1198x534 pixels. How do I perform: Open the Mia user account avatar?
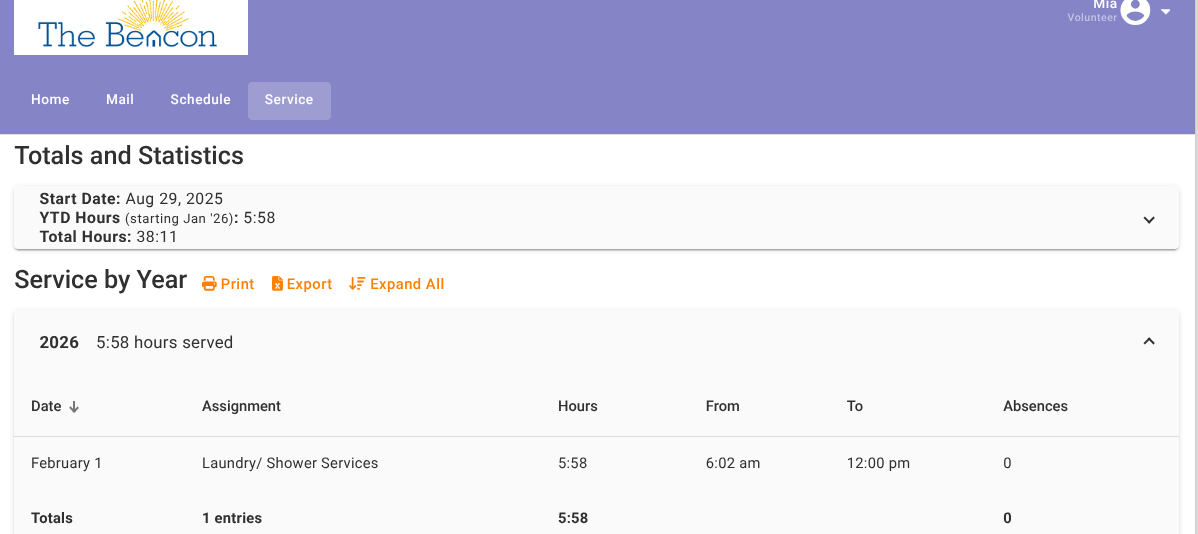[x=1135, y=11]
